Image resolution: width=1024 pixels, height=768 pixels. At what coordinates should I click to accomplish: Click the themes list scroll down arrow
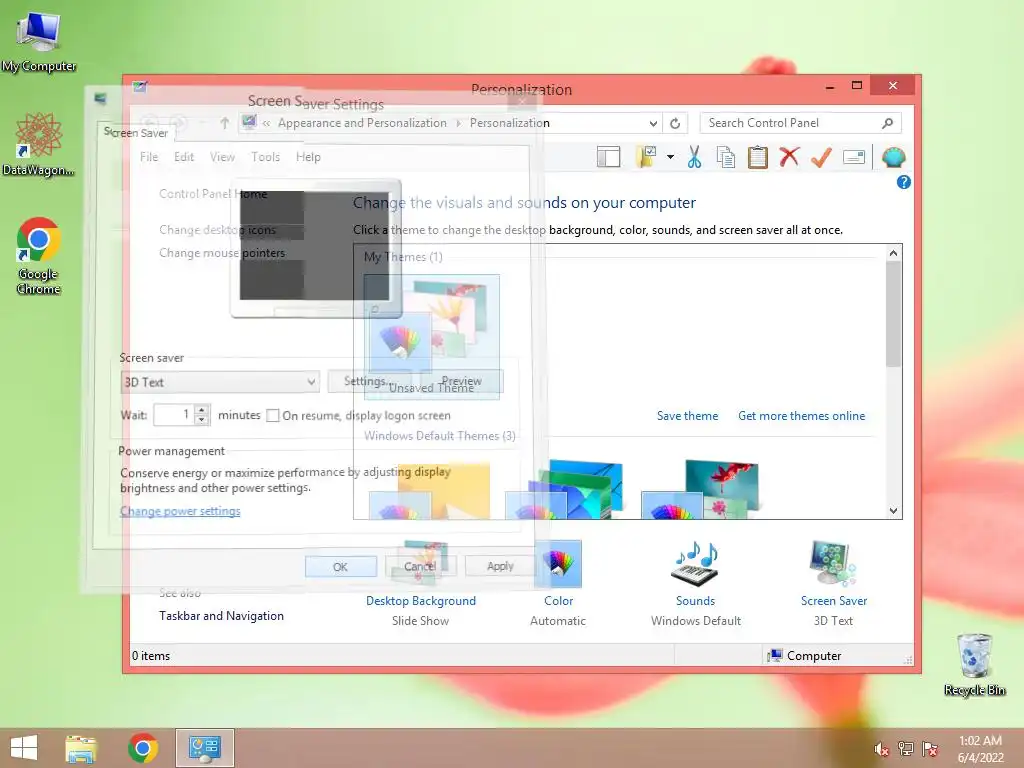(893, 511)
